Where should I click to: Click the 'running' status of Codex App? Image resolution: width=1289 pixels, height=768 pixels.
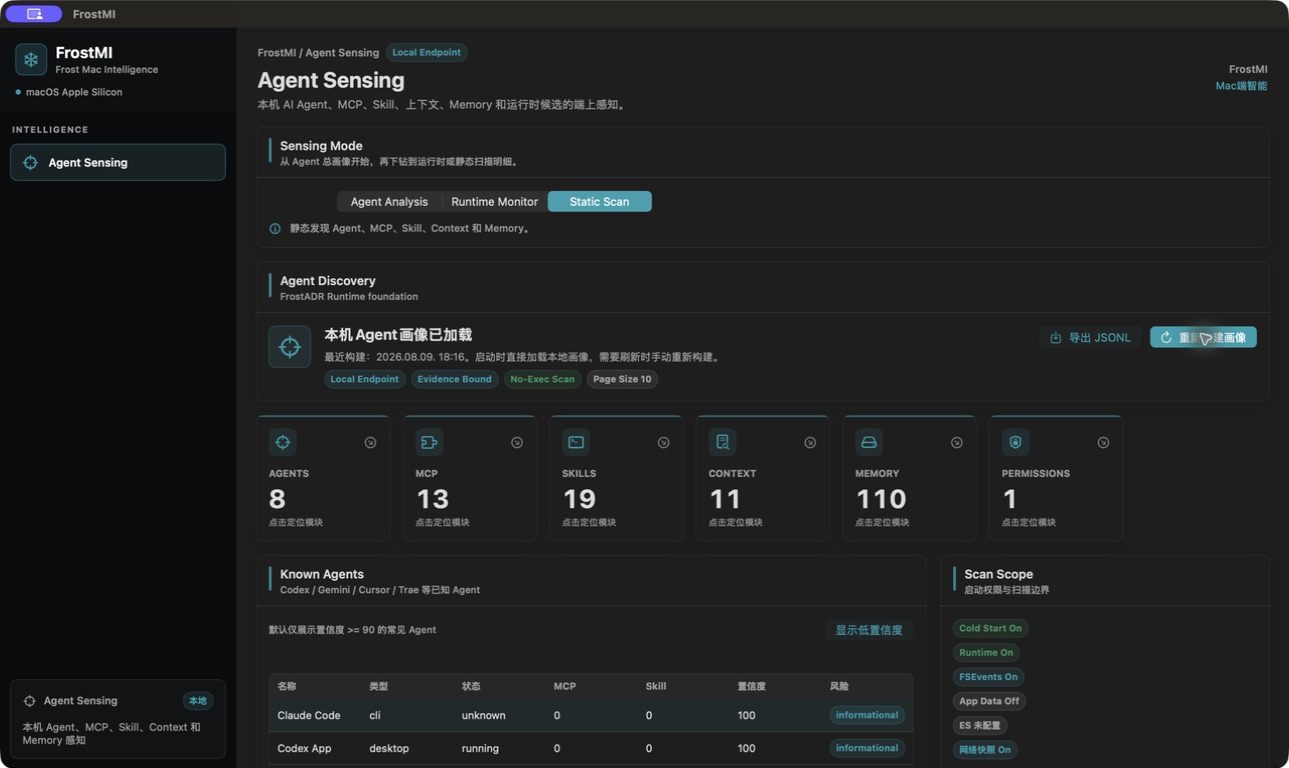[x=480, y=748]
